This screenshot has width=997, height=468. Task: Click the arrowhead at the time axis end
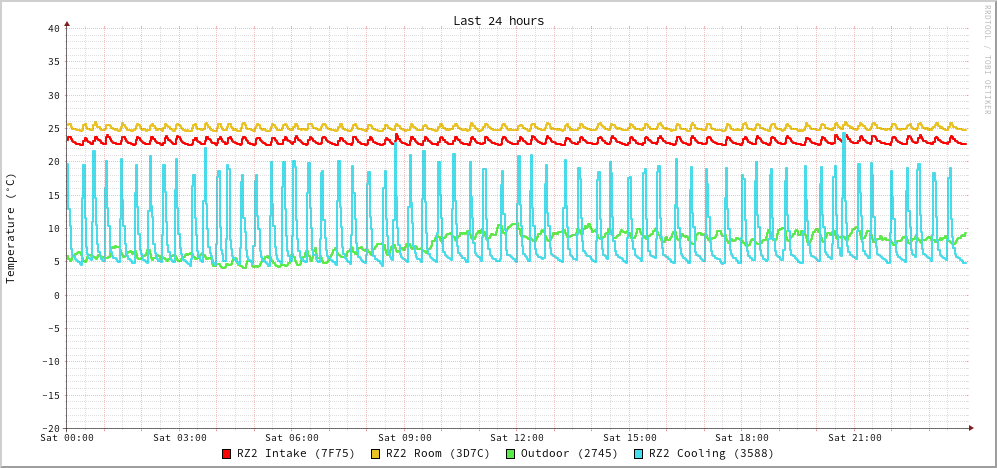coord(970,428)
